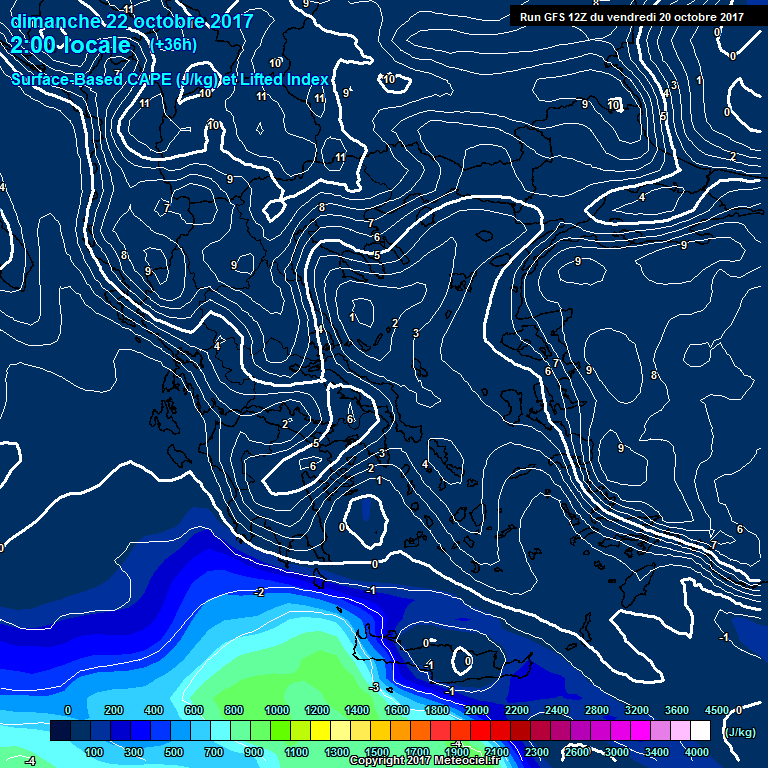Click the '2000' value label above legend

[477, 710]
